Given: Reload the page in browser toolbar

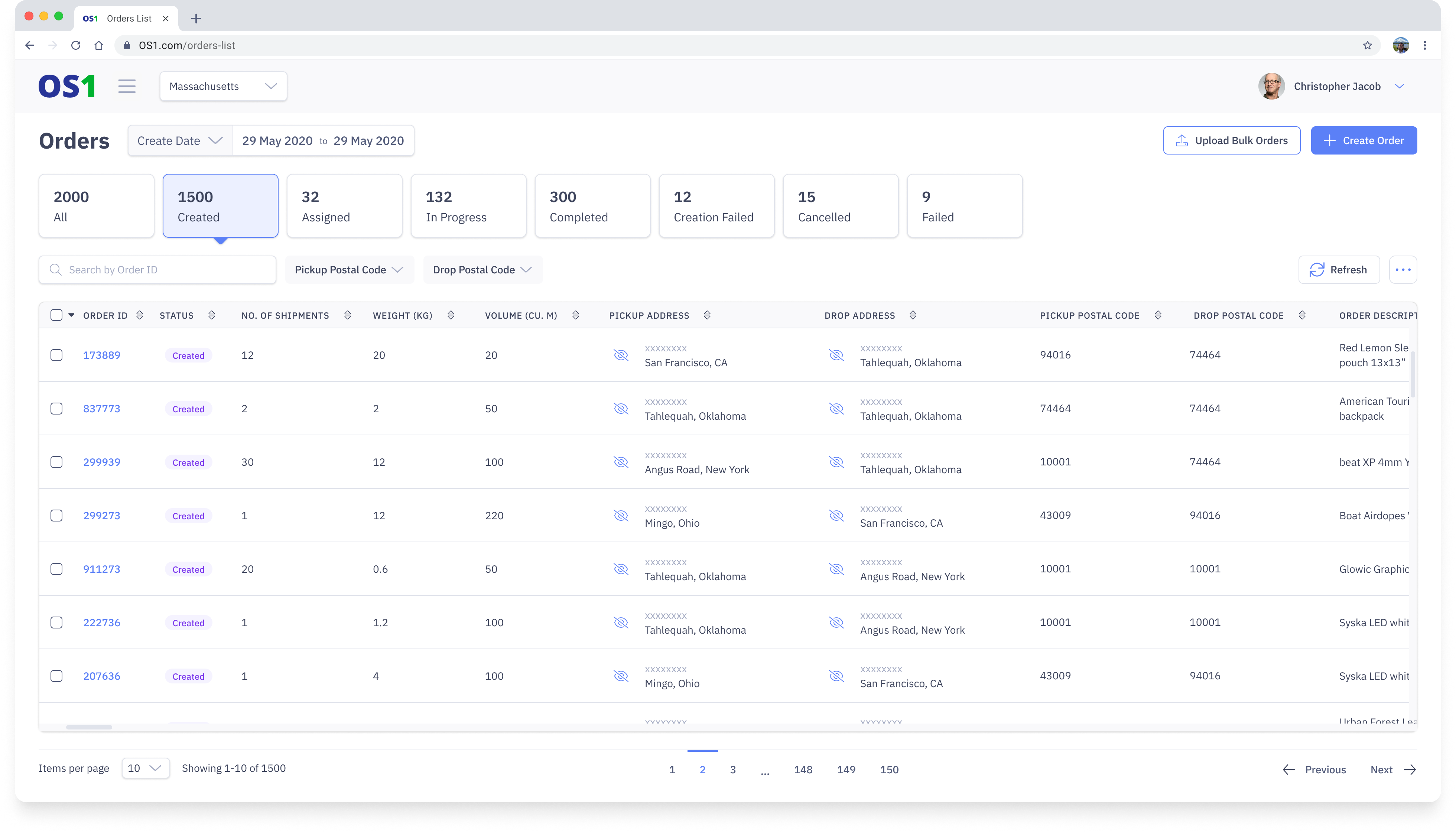Looking at the screenshot, I should point(75,45).
